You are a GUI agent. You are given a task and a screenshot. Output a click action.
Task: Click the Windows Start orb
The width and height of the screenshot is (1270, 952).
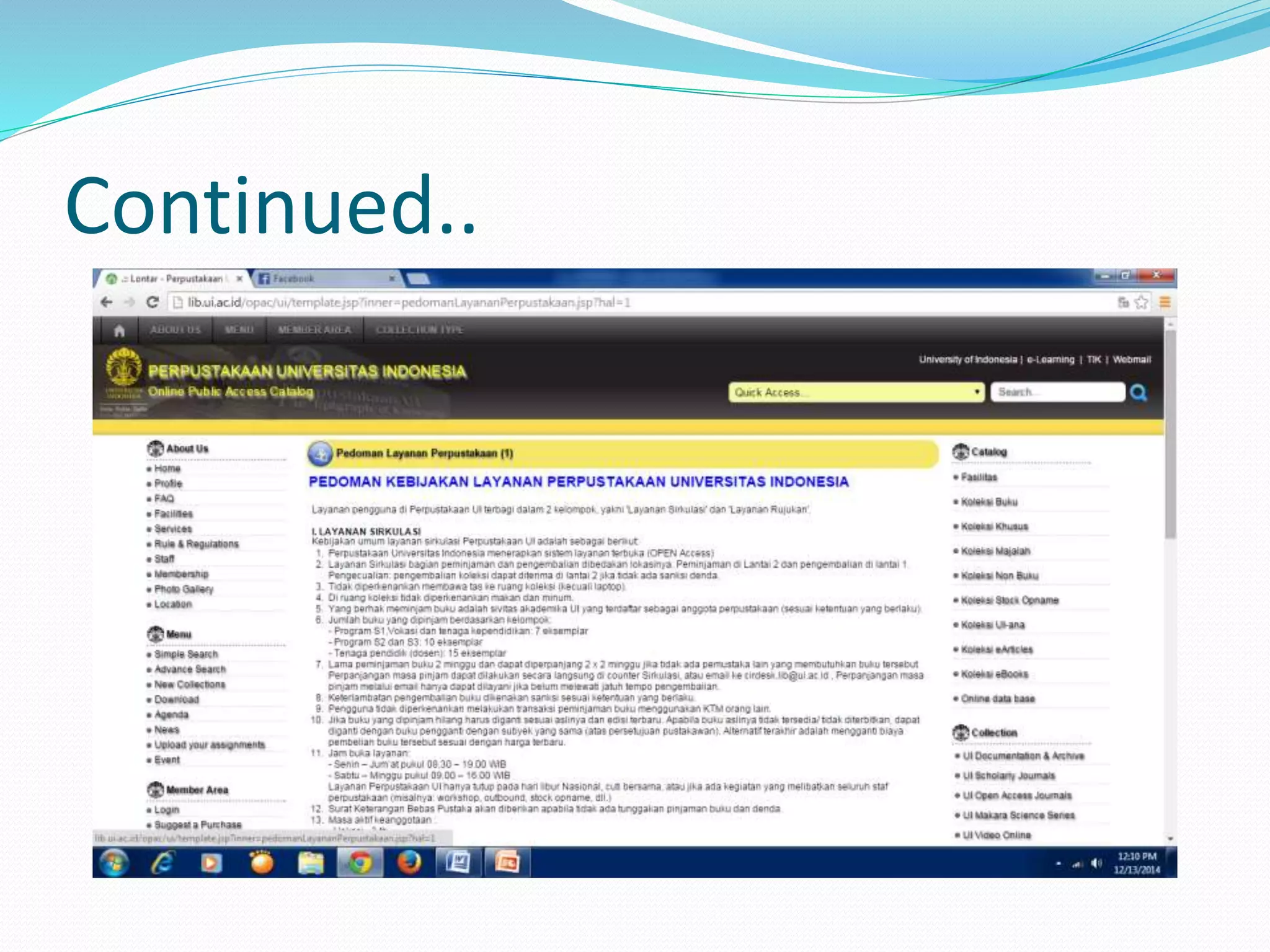(x=114, y=863)
